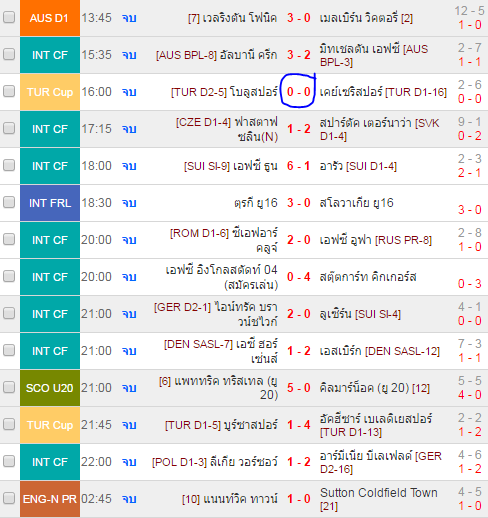Open stats 12 - 5 for AUS D1 match
The width and height of the screenshot is (488, 518).
(469, 11)
